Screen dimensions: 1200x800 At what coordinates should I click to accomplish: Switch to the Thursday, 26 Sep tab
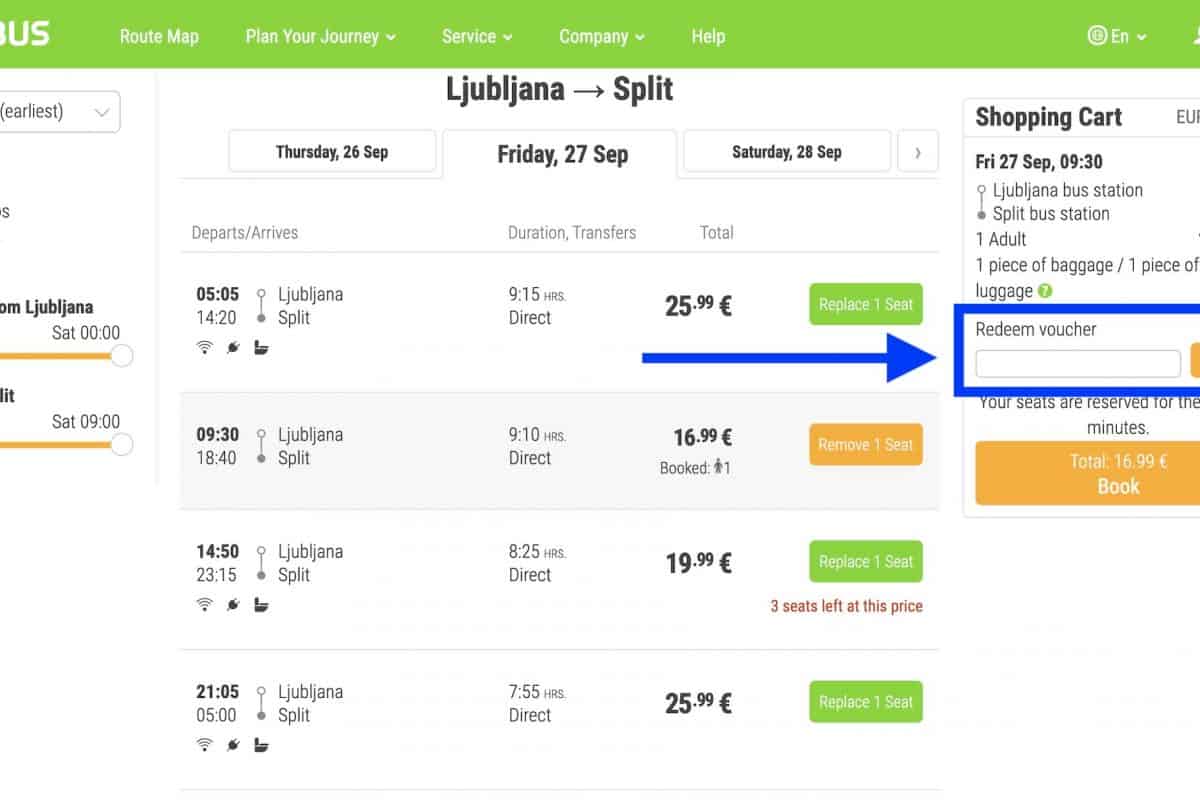tap(332, 152)
